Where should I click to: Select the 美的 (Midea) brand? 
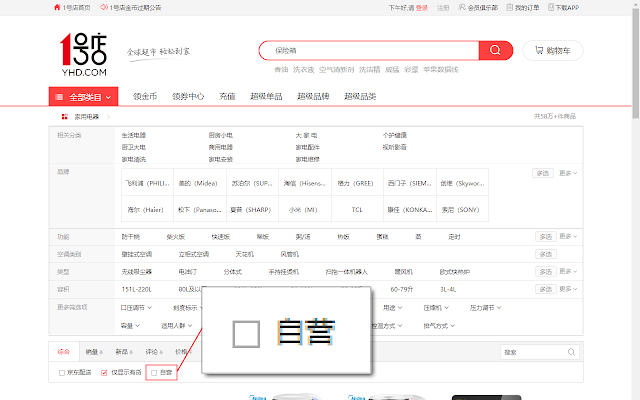tap(198, 183)
